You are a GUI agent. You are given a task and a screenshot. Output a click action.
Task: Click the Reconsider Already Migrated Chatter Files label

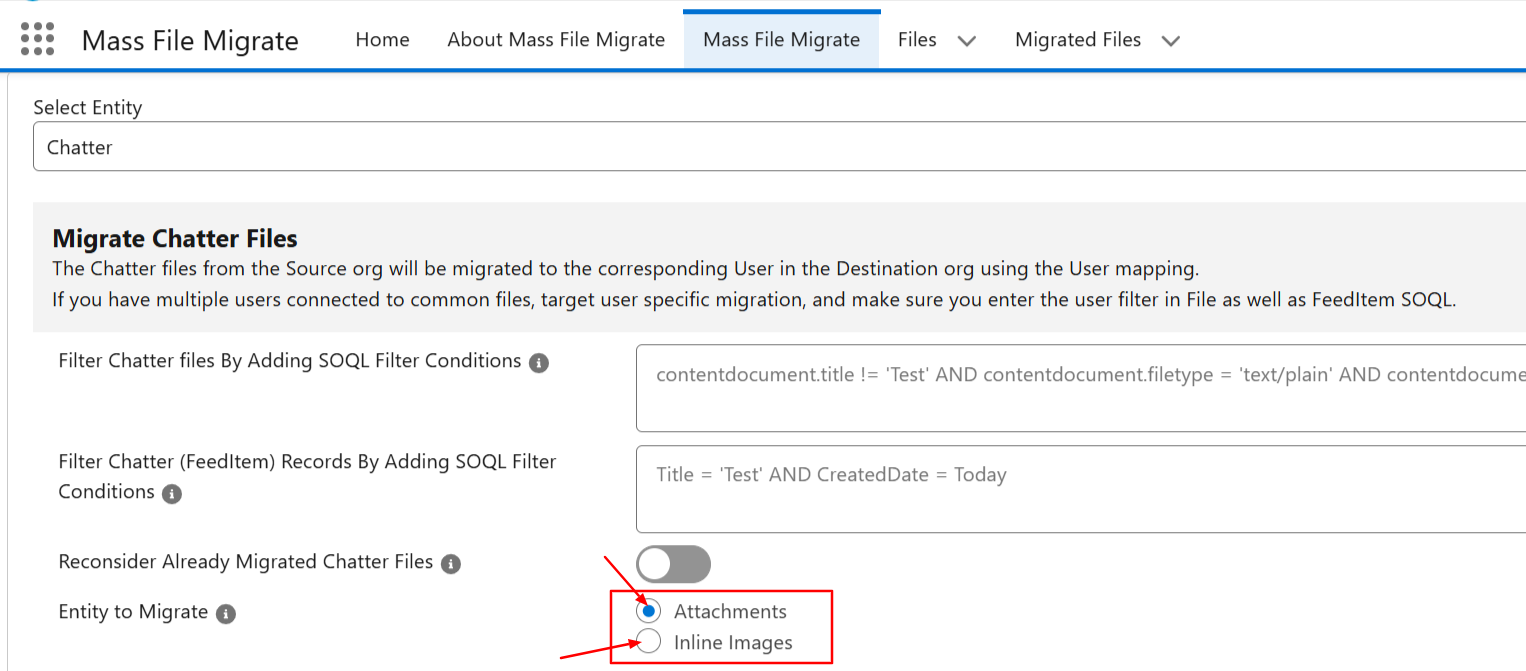click(246, 562)
